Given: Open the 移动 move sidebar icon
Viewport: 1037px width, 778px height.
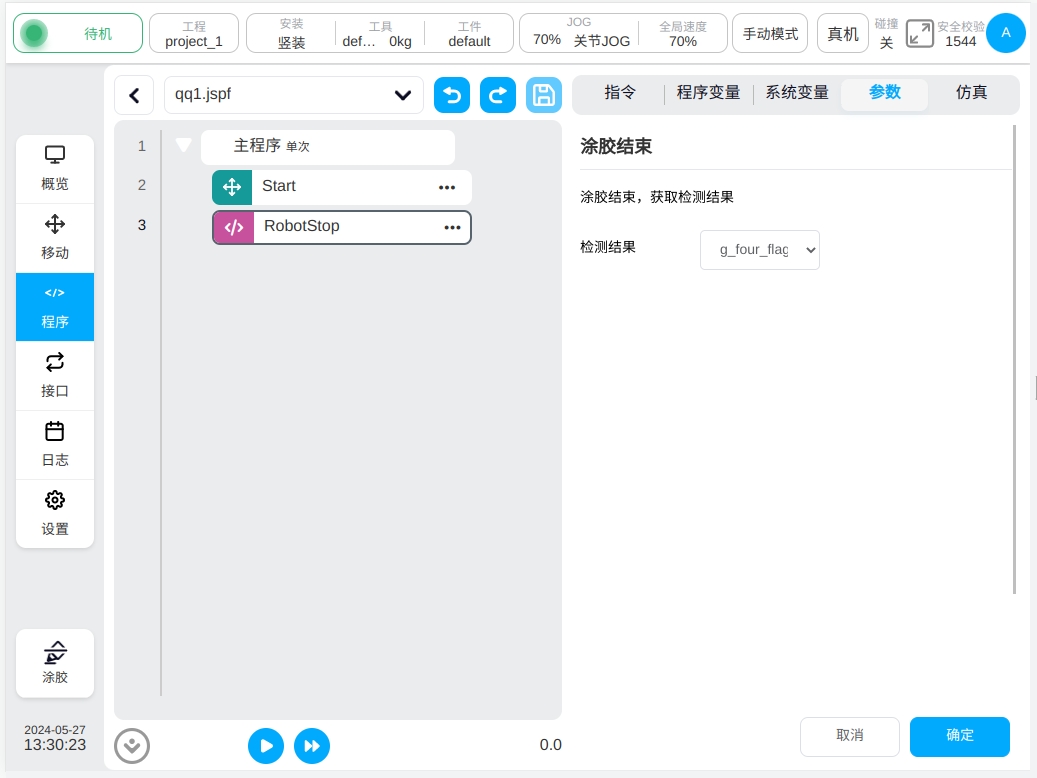Looking at the screenshot, I should pyautogui.click(x=55, y=237).
